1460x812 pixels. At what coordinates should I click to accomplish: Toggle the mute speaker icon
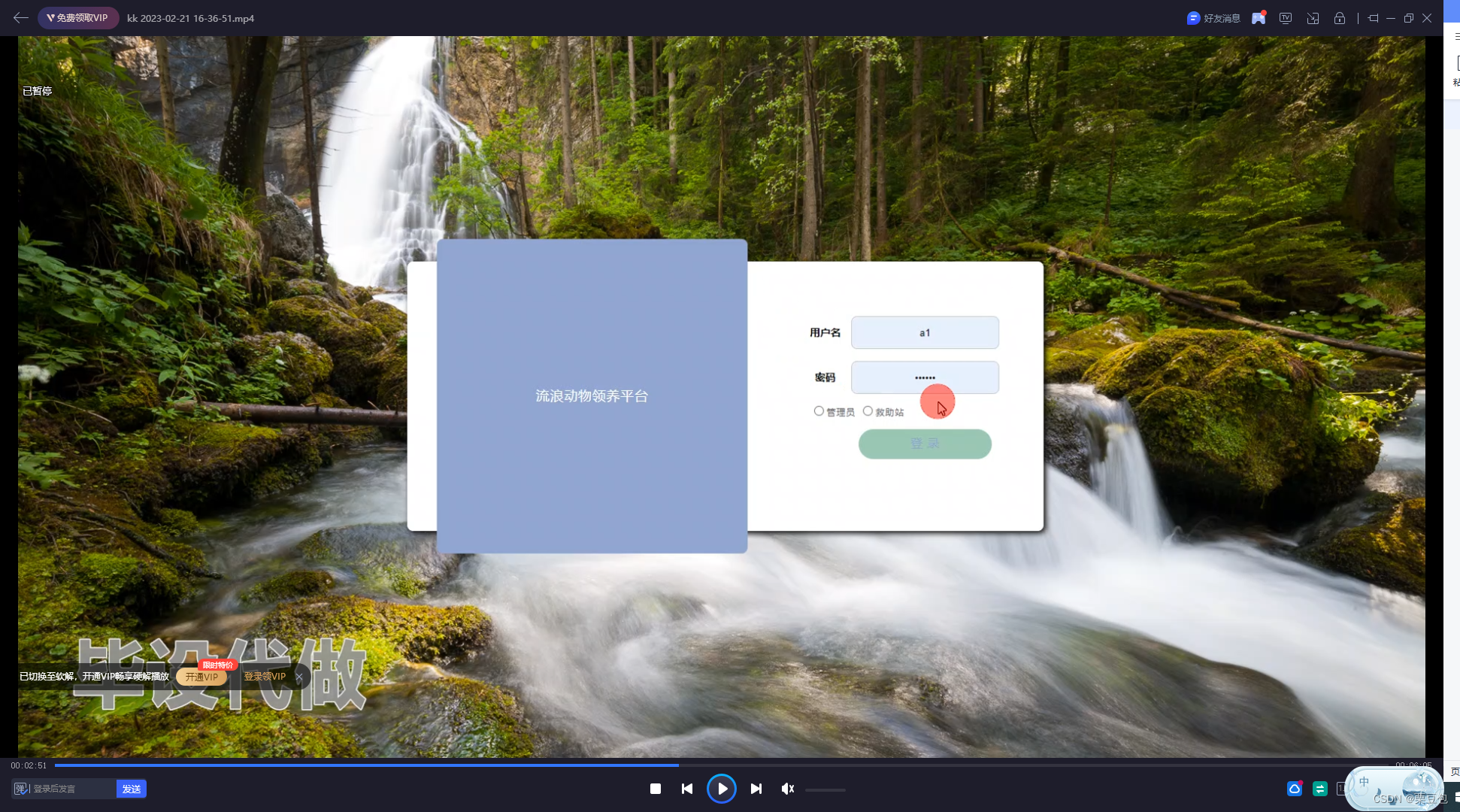tap(787, 789)
